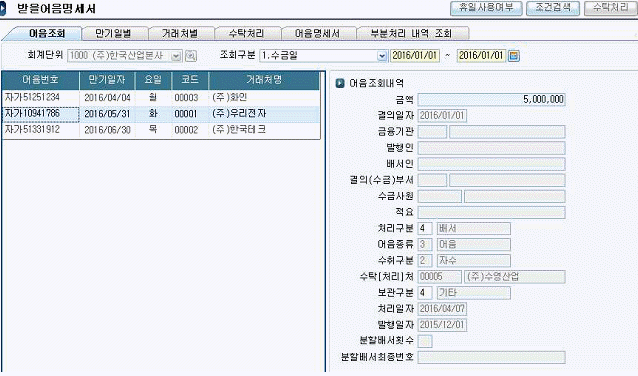Viewport: 638px width, 376px height.
Task: Click the 받을어음명세서 title arrow icon
Action: 3,9
